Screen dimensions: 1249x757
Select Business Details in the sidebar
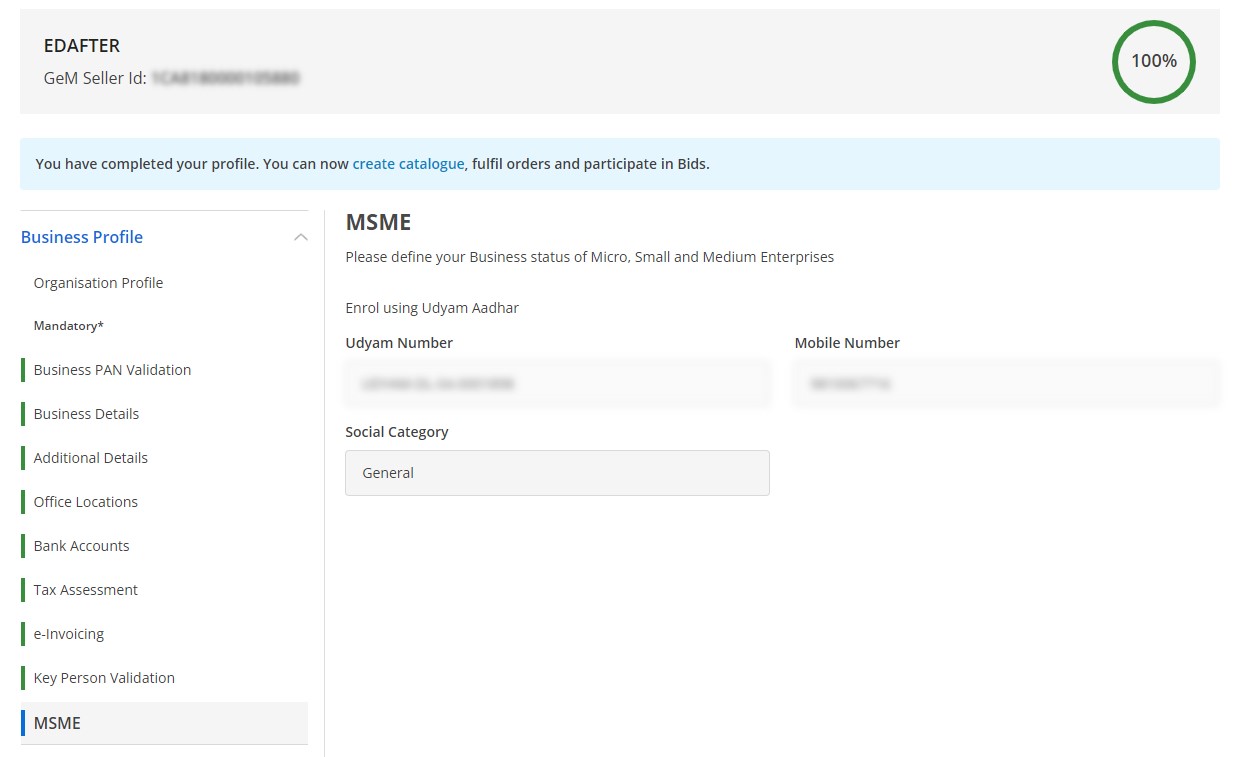tap(86, 414)
